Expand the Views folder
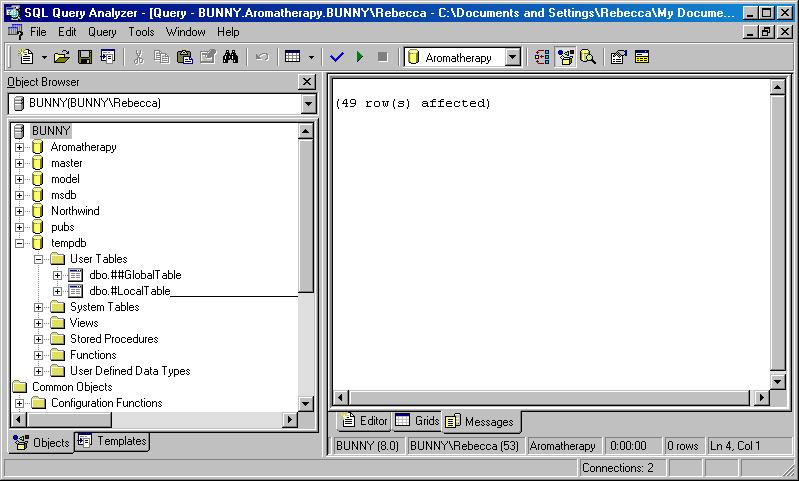This screenshot has height=481, width=799. 38,323
